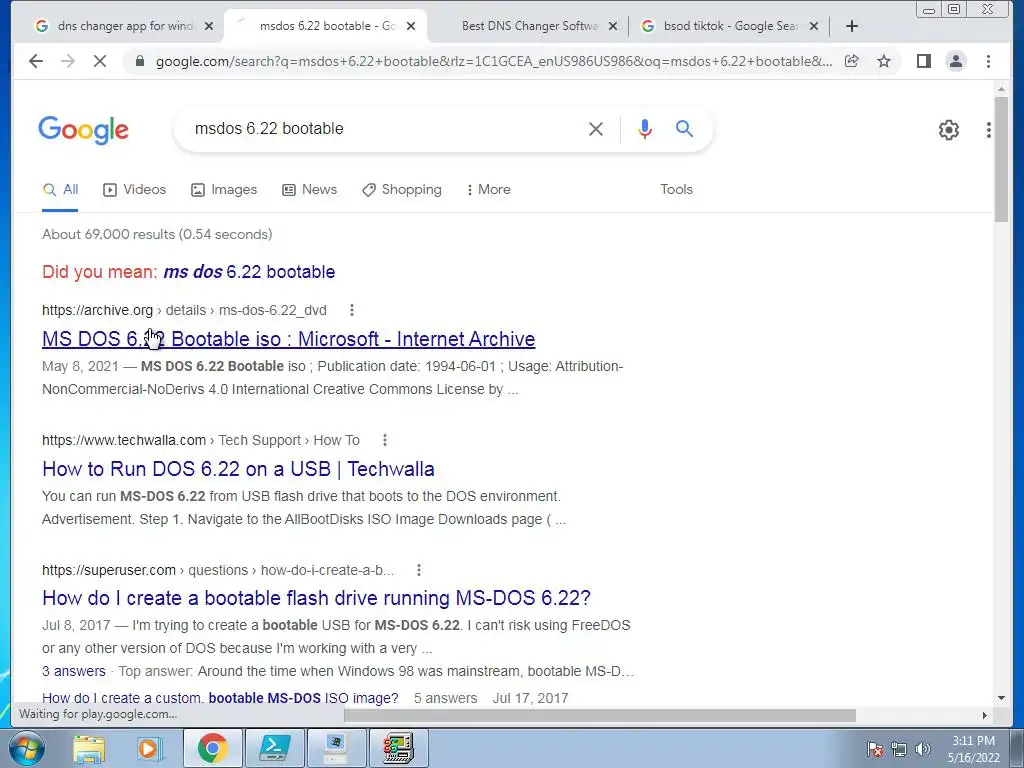Open Windows Explorer from the taskbar
This screenshot has width=1024, height=768.
[x=89, y=748]
